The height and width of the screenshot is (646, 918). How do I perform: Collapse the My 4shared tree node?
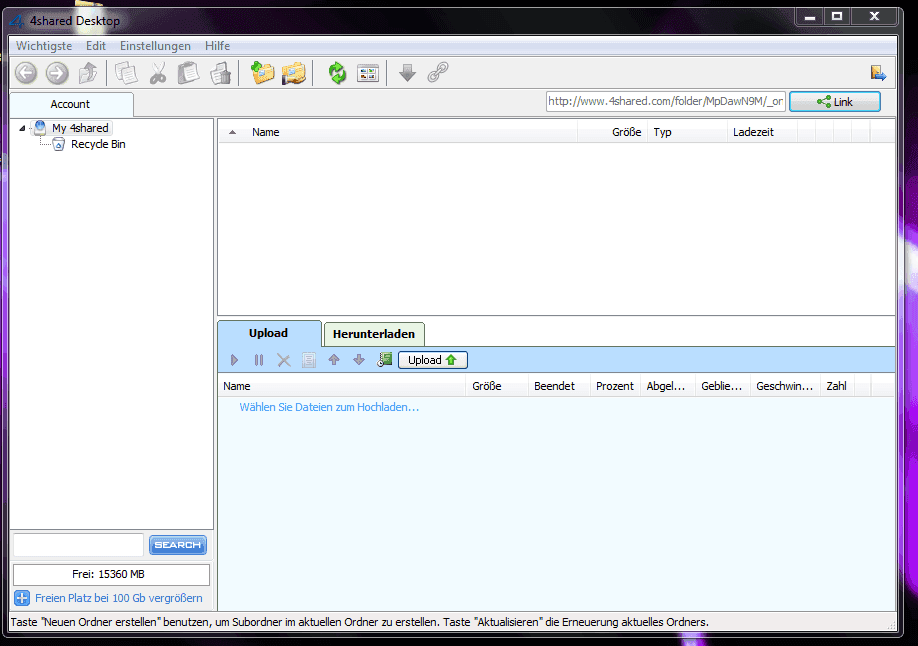22,128
